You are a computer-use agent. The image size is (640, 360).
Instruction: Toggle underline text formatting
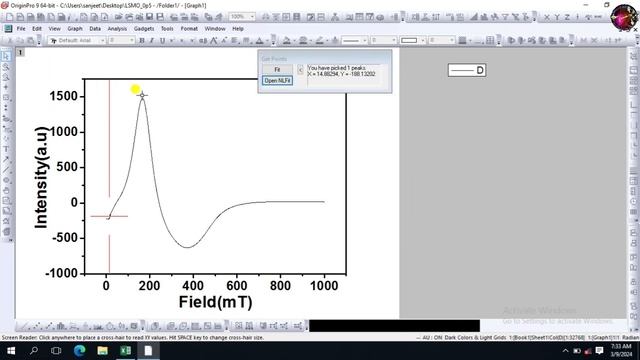click(162, 40)
